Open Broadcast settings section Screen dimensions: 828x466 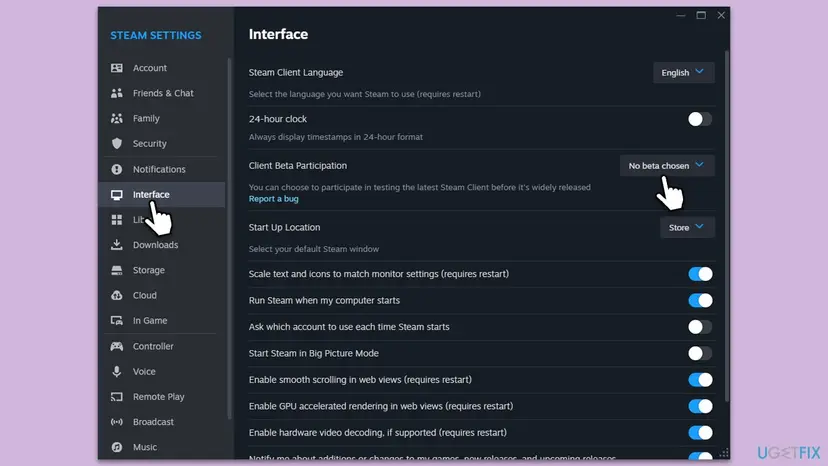point(164,422)
